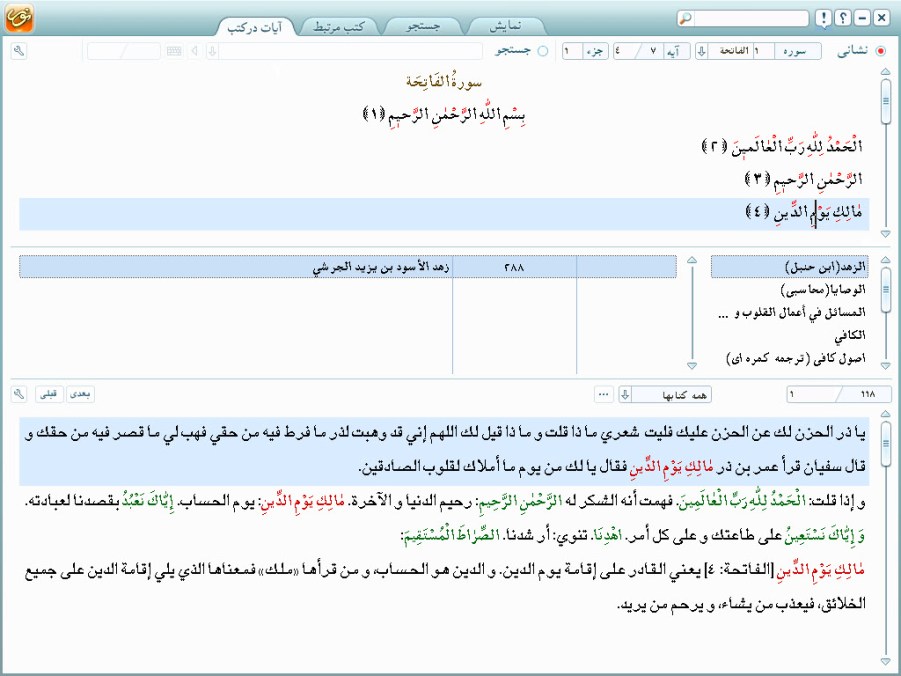The height and width of the screenshot is (676, 901).
Task: Click the Quran pane scrollbar thumb
Action: 885,101
